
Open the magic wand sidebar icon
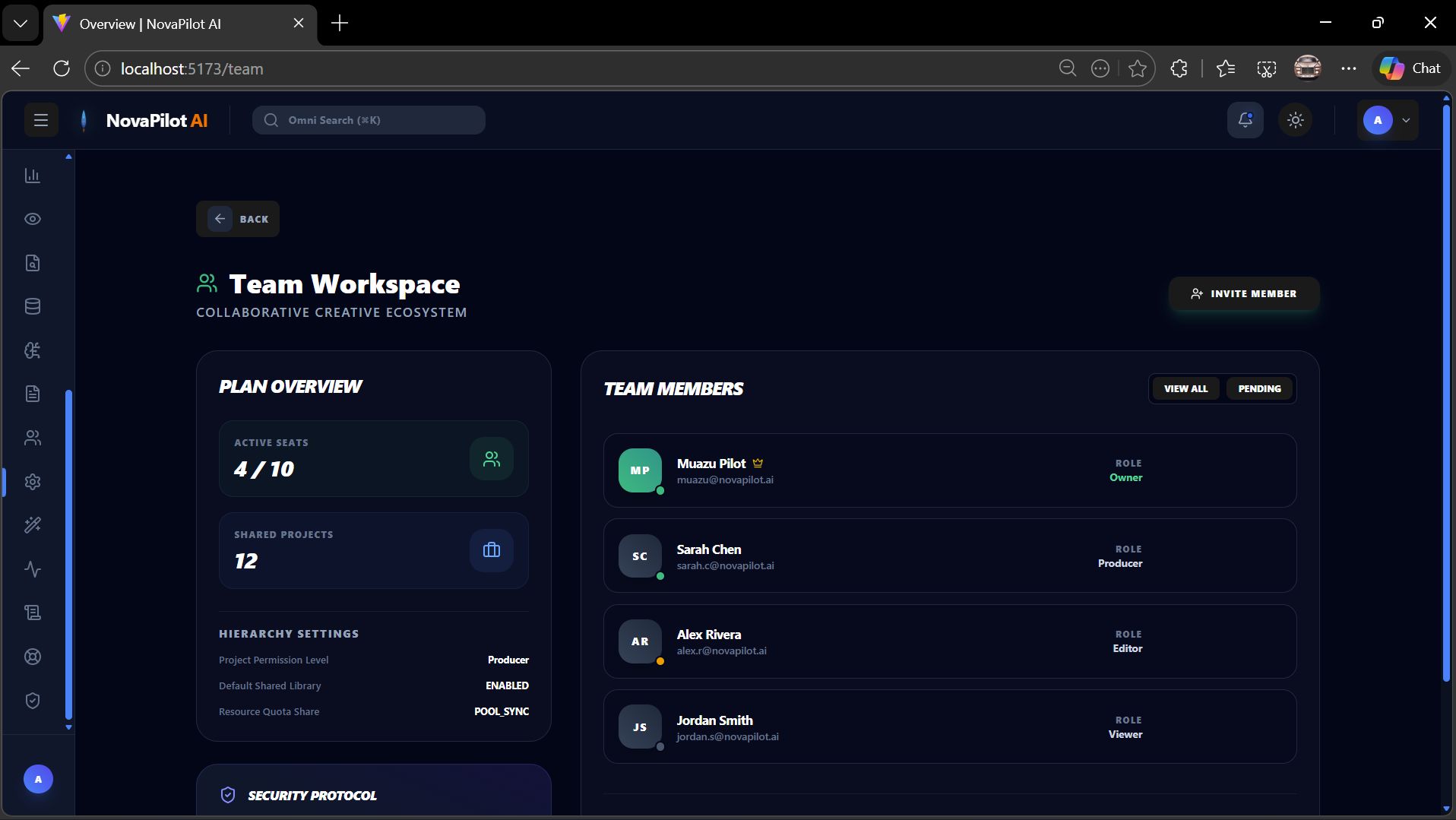click(33, 525)
